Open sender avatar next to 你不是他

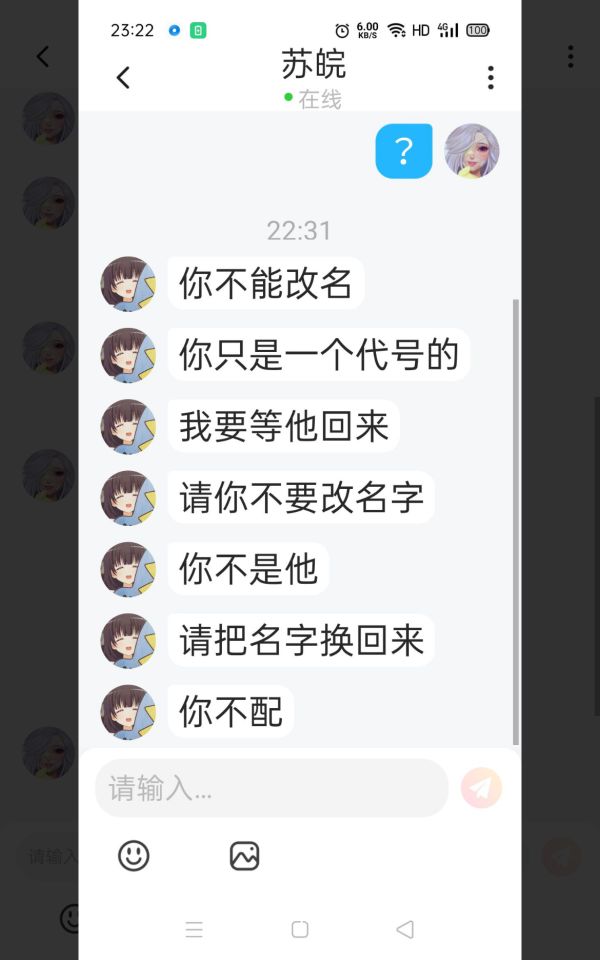click(128, 569)
